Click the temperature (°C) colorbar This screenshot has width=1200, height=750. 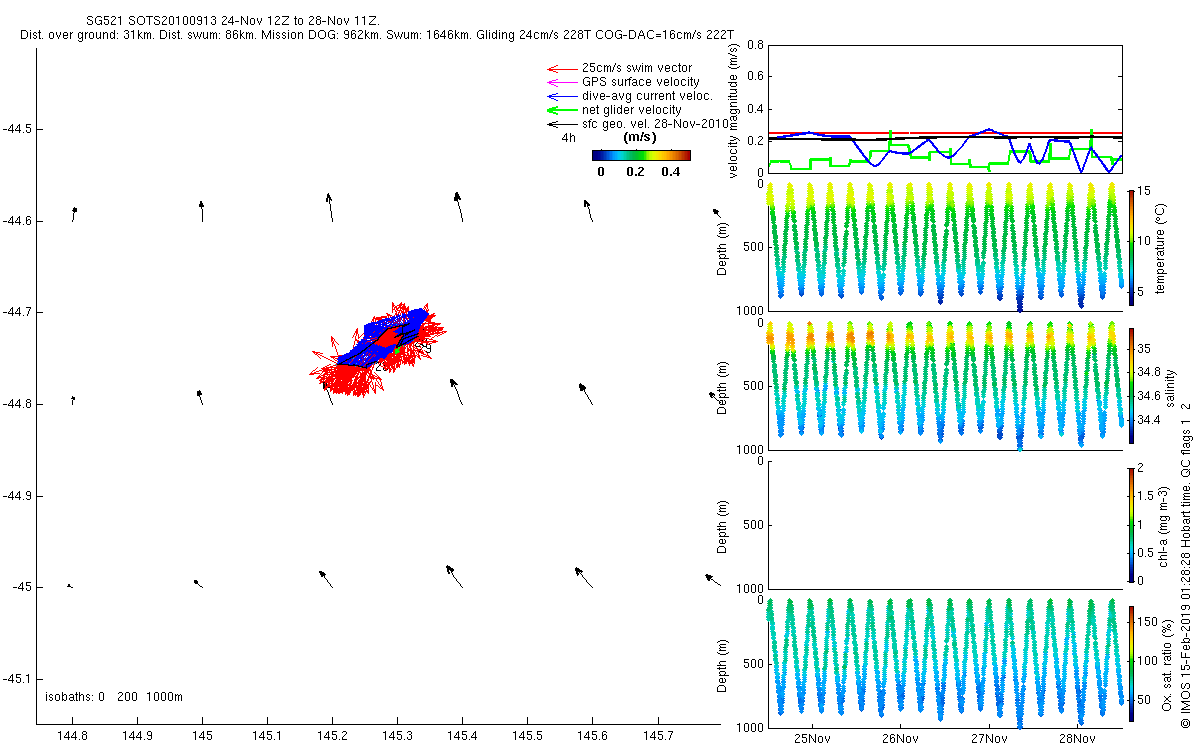click(x=1131, y=247)
